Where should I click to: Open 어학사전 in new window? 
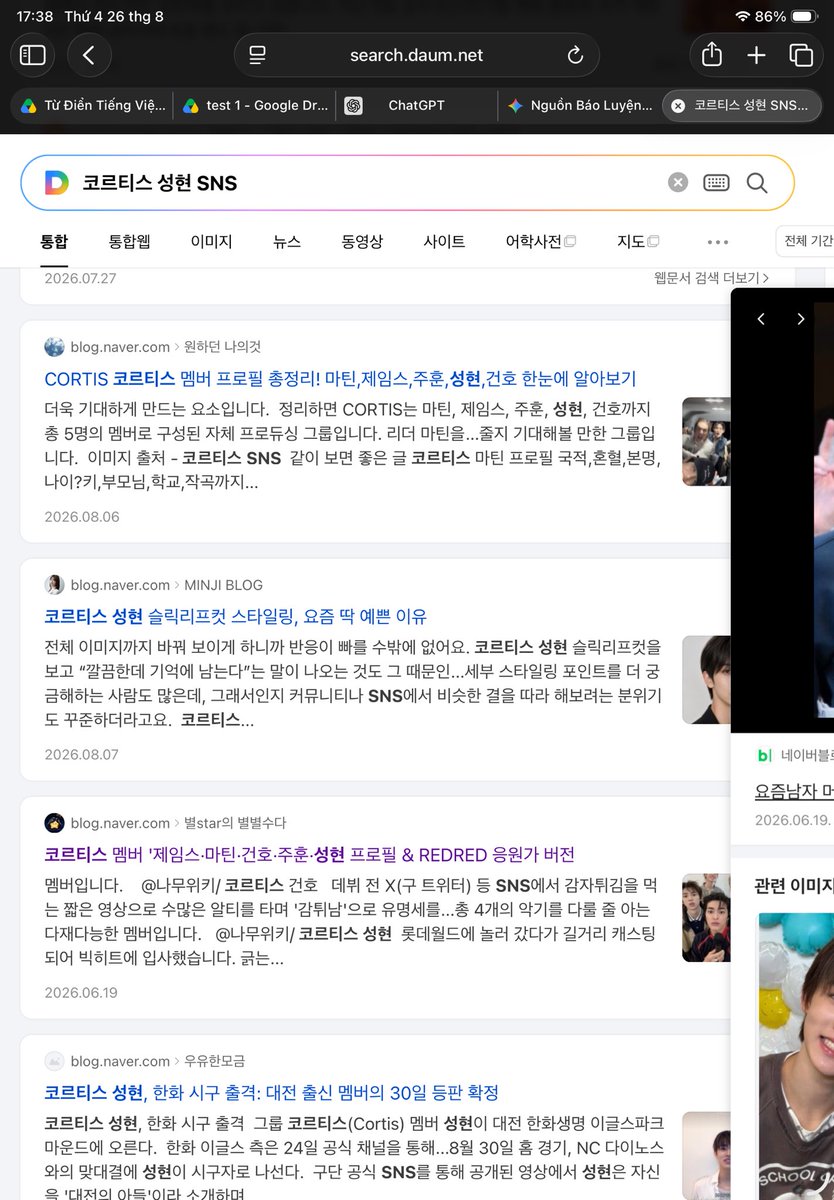pos(541,241)
